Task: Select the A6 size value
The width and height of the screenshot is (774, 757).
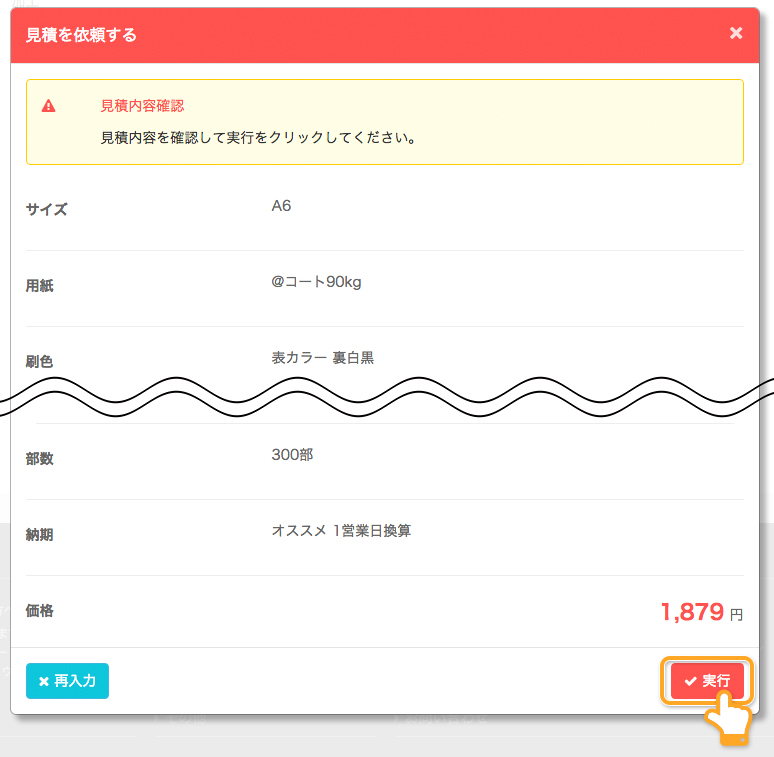Action: point(281,206)
